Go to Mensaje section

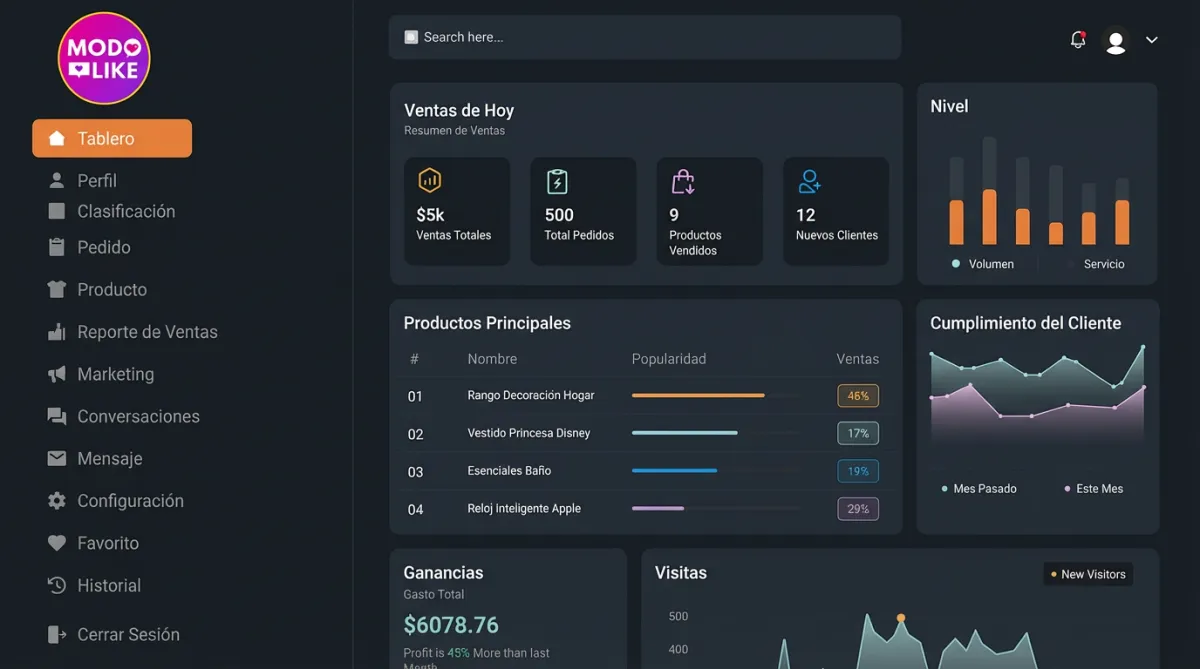110,458
